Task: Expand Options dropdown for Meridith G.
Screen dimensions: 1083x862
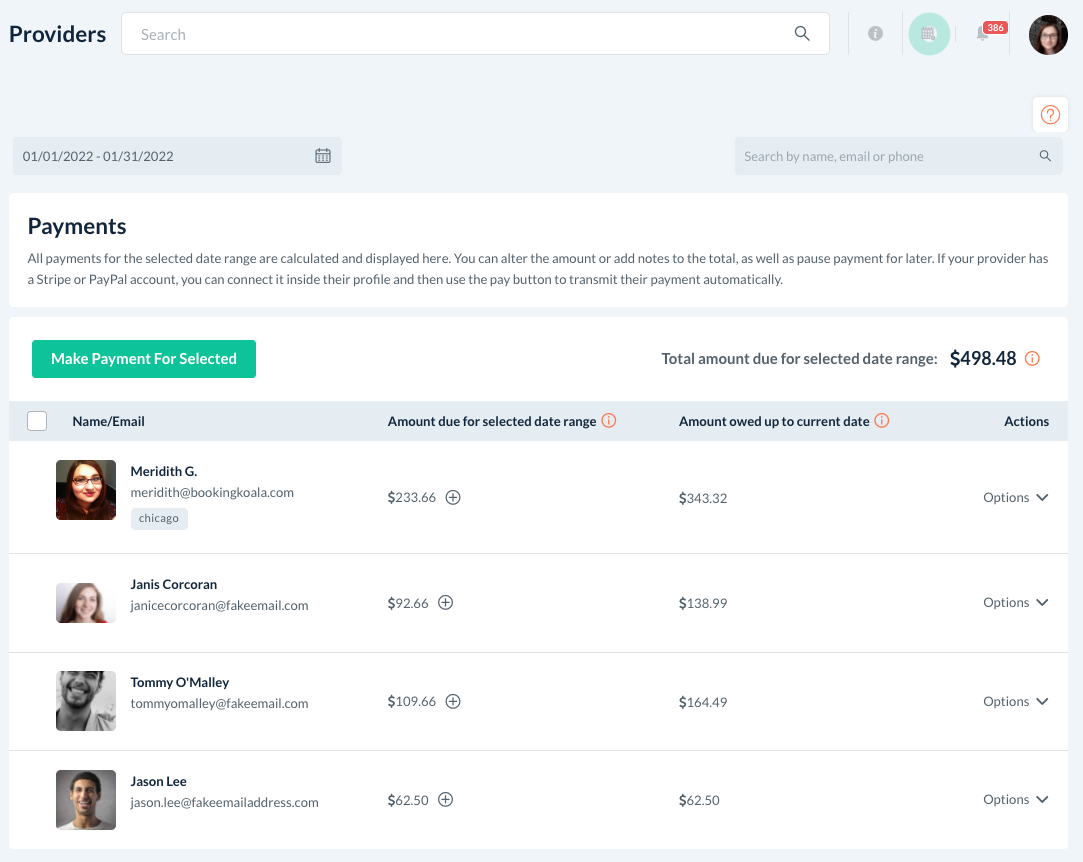Action: (1015, 498)
